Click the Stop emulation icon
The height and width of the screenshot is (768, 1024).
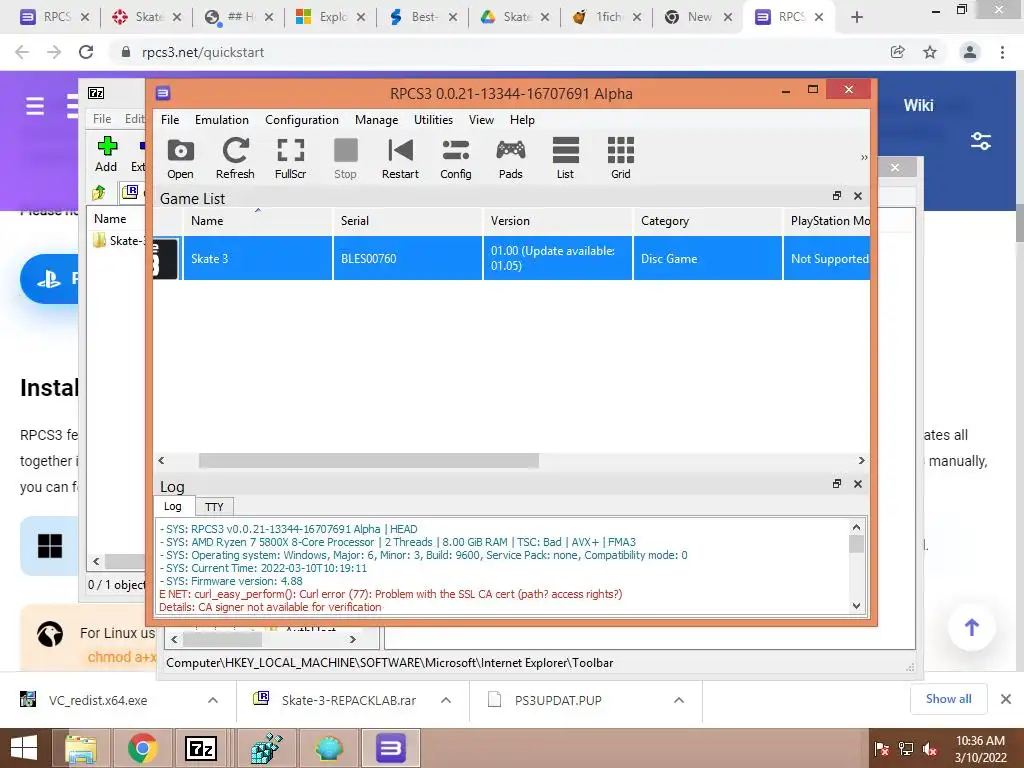345,158
